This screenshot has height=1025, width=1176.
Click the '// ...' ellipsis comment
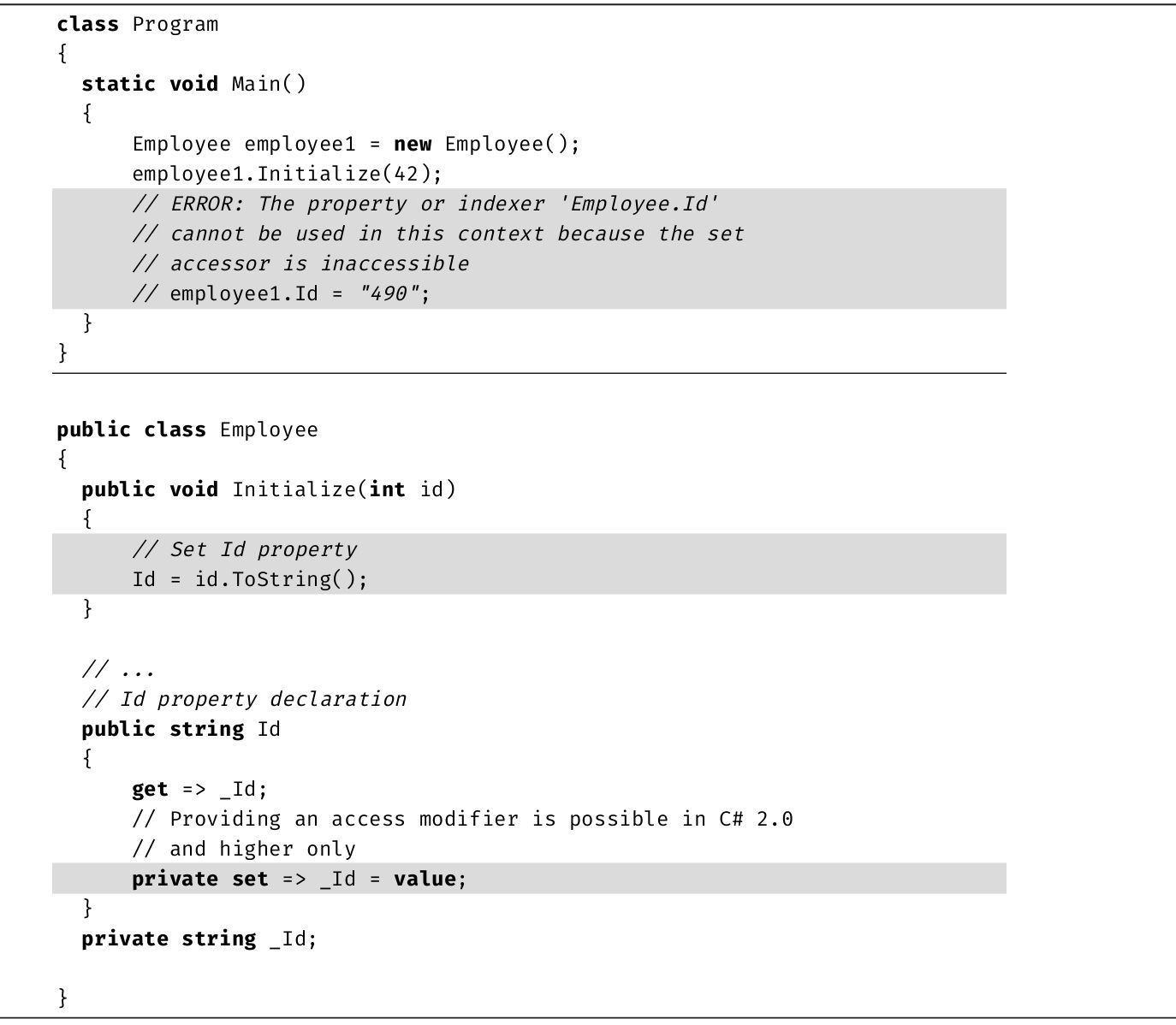[x=118, y=669]
